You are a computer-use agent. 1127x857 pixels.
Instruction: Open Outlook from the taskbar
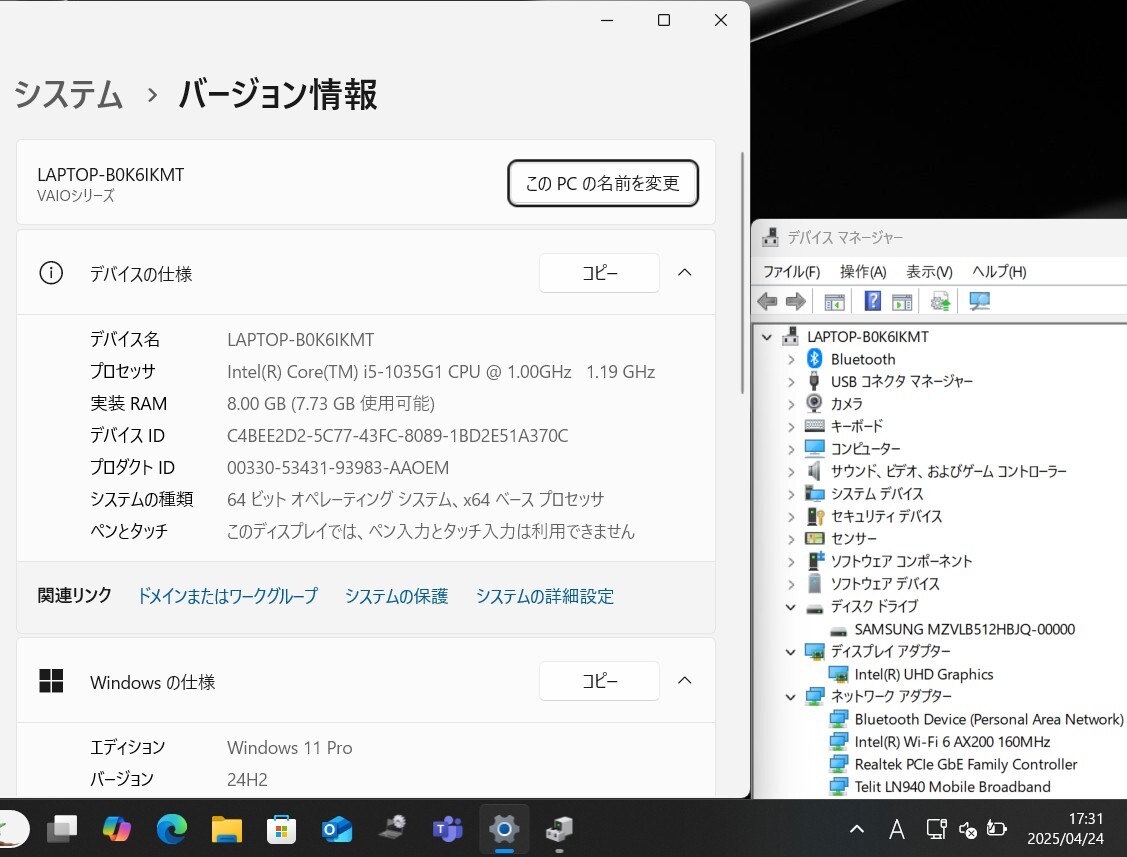[x=336, y=829]
